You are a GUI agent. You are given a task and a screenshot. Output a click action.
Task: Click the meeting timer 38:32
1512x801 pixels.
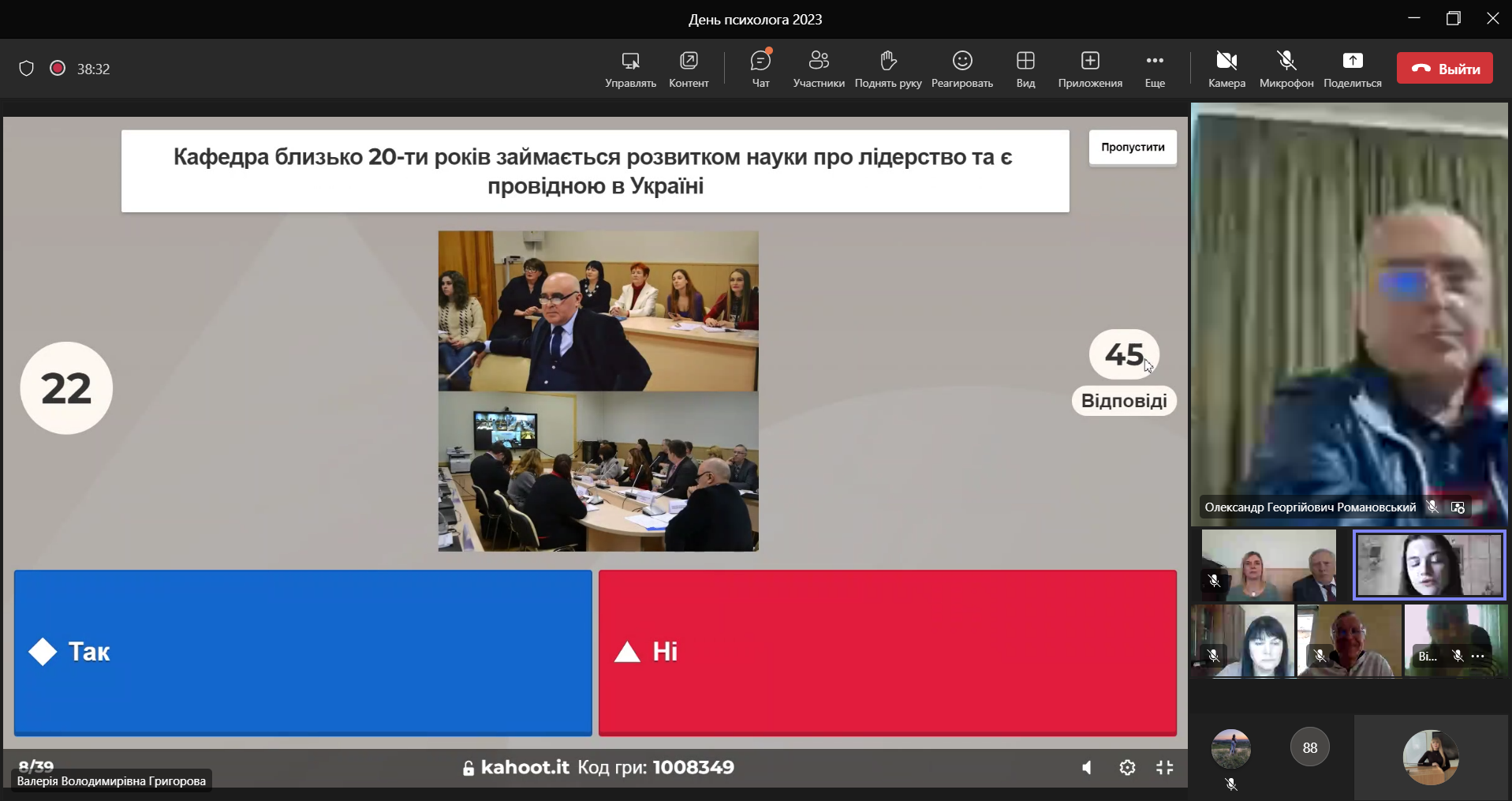93,69
